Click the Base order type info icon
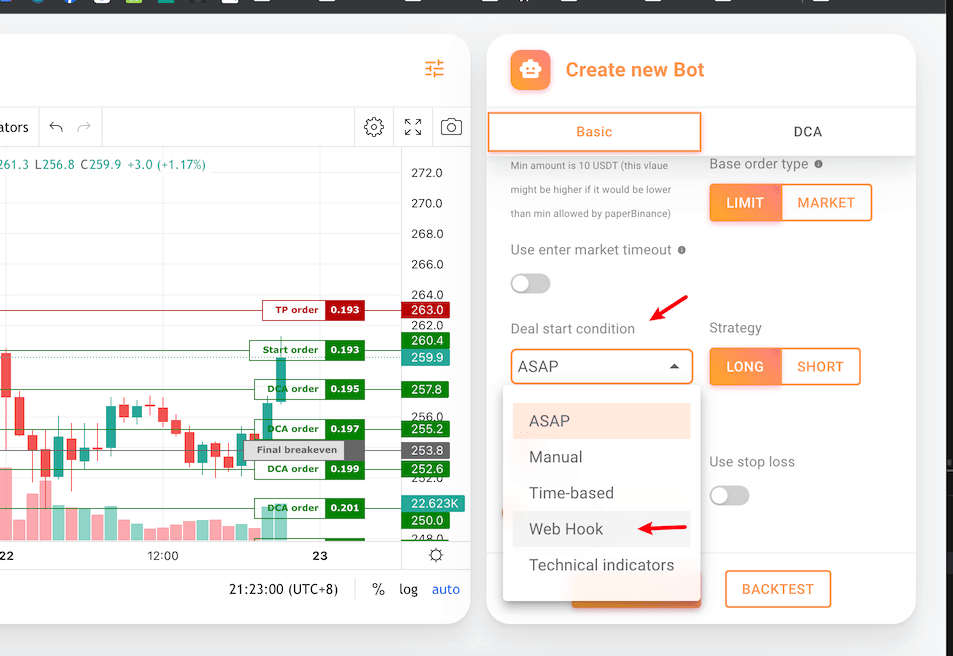Image resolution: width=953 pixels, height=656 pixels. (x=818, y=164)
